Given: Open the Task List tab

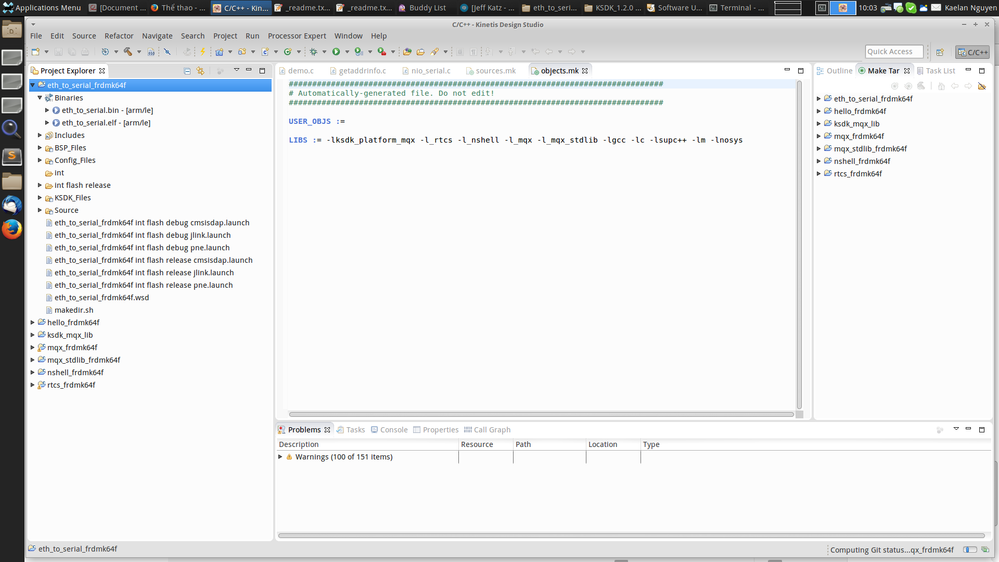Looking at the screenshot, I should pyautogui.click(x=936, y=71).
